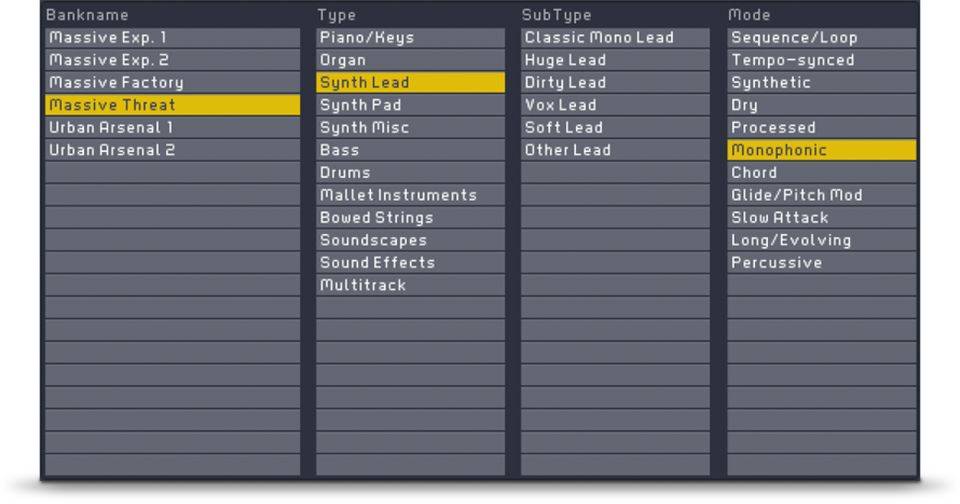Screen dimensions: 960x504
Task: Select Tempo-synced mode
Action: 821,60
